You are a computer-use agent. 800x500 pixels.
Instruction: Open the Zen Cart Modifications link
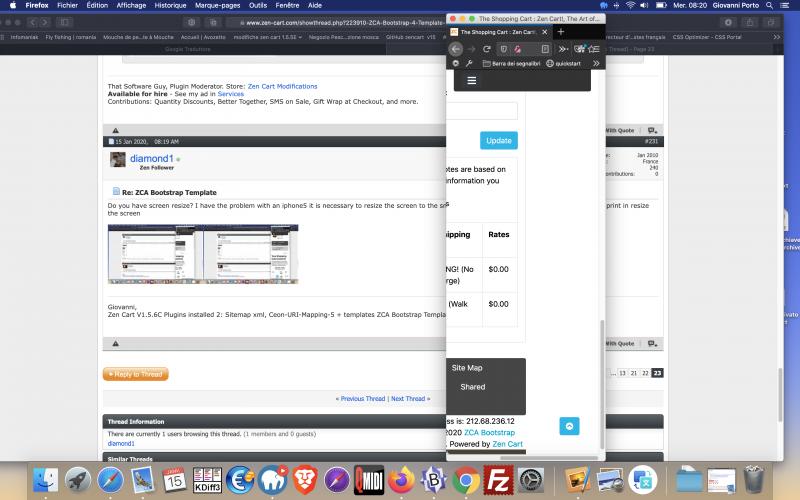coord(282,86)
